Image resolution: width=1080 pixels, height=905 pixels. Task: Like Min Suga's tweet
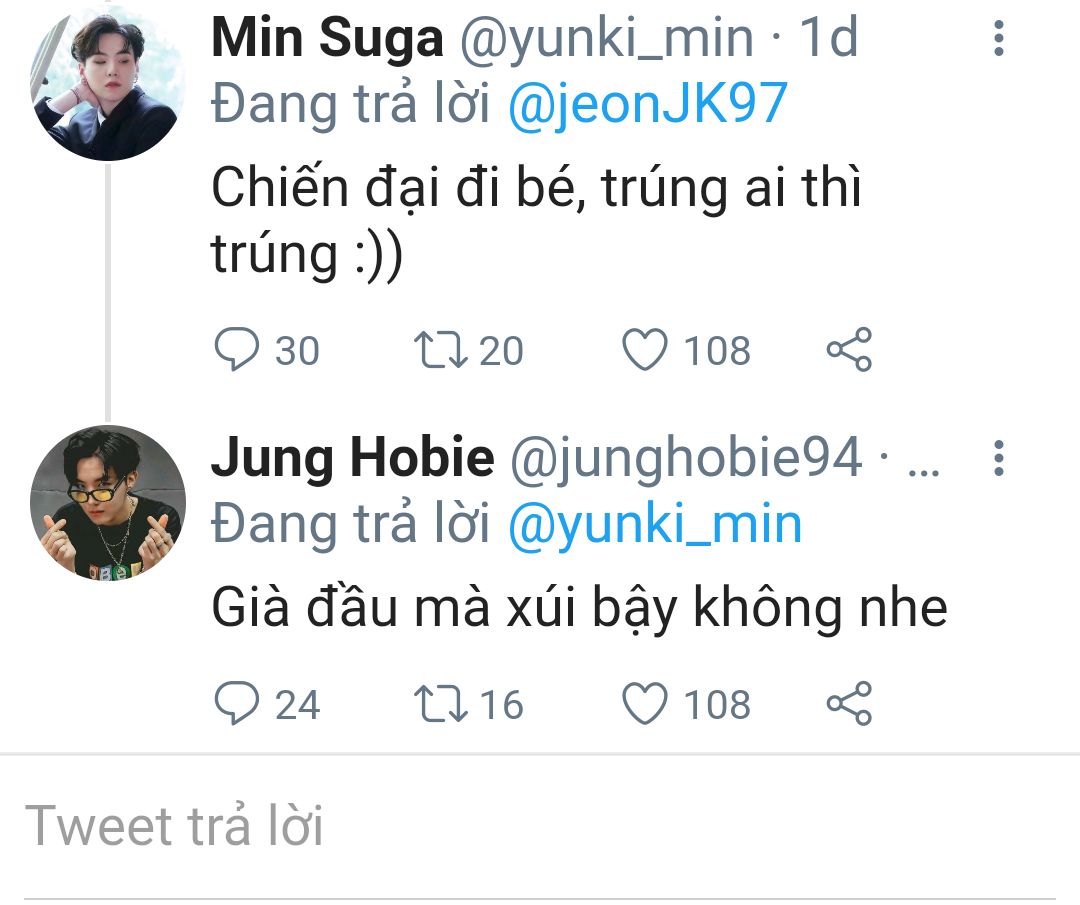[645, 349]
